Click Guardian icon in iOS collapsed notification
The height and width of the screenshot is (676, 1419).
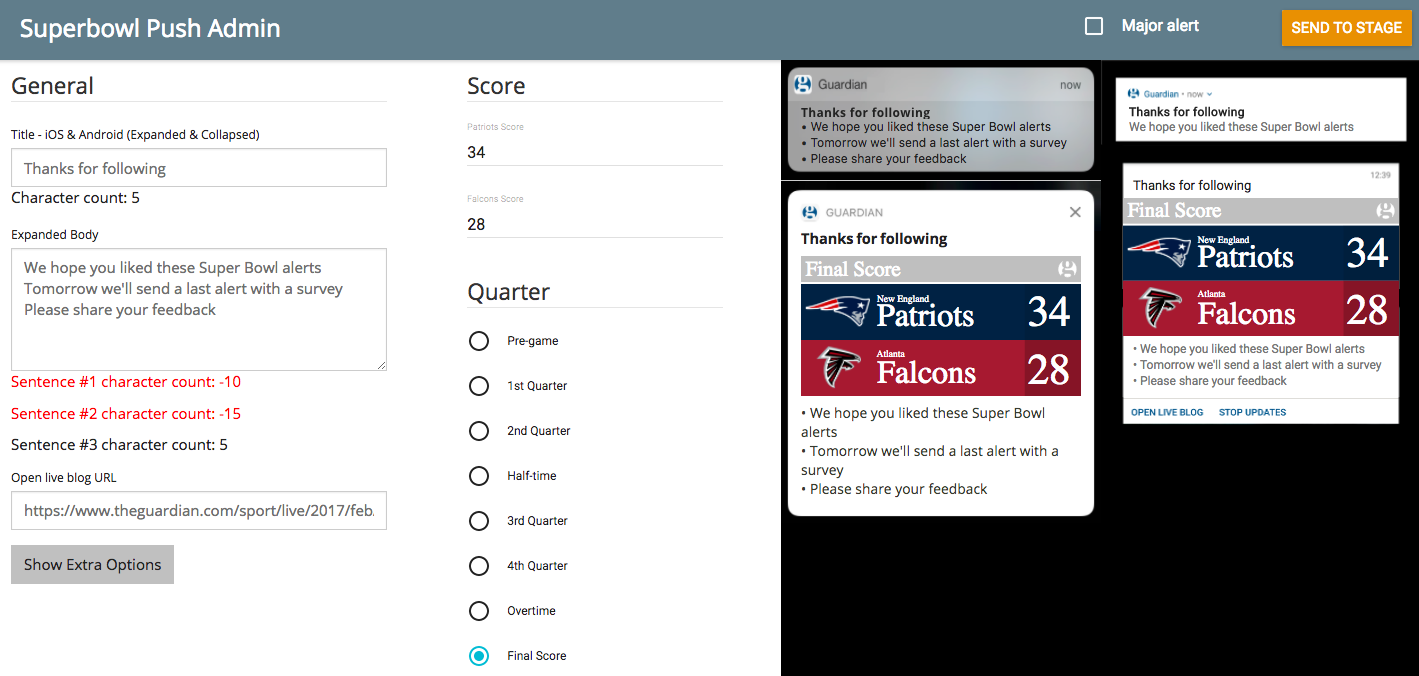click(x=802, y=85)
